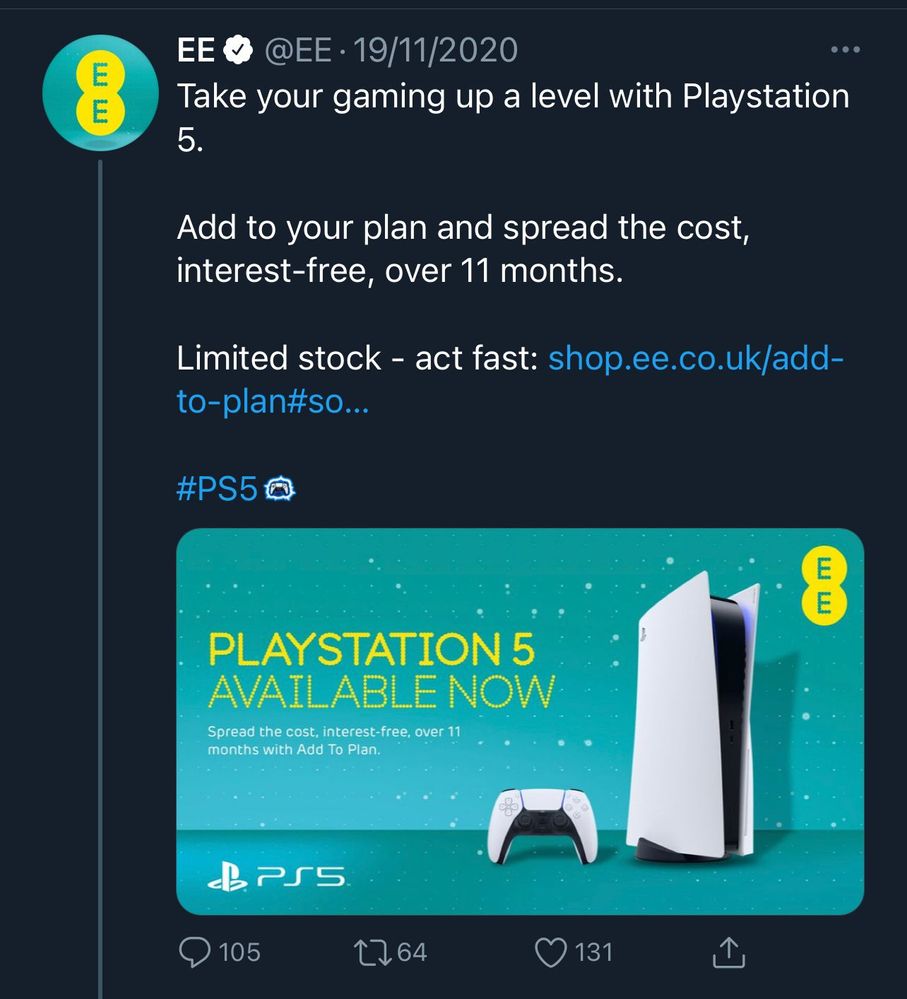Screen dimensions: 907x999
Task: Click the #PS5 hashtag
Action: [217, 489]
